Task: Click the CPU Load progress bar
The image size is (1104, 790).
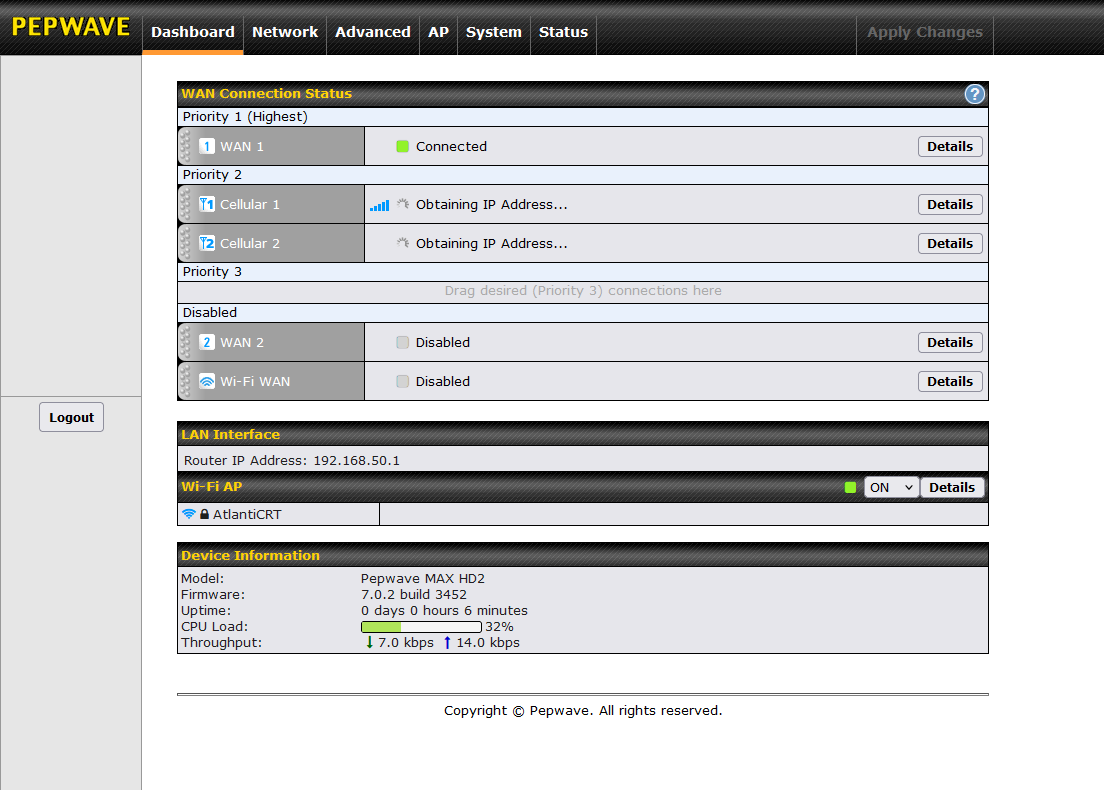Action: click(421, 627)
